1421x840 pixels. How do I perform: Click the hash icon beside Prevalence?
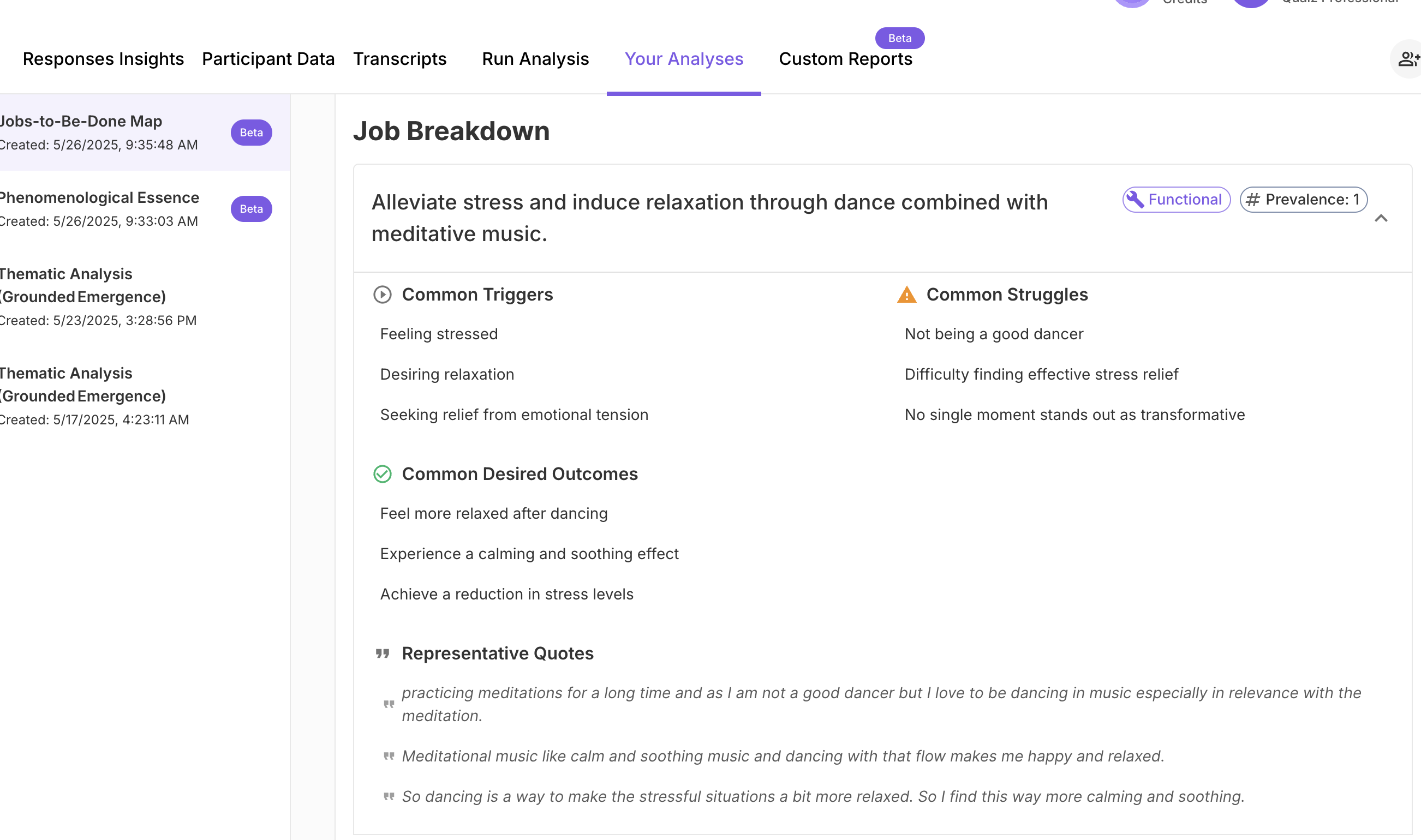pos(1253,200)
